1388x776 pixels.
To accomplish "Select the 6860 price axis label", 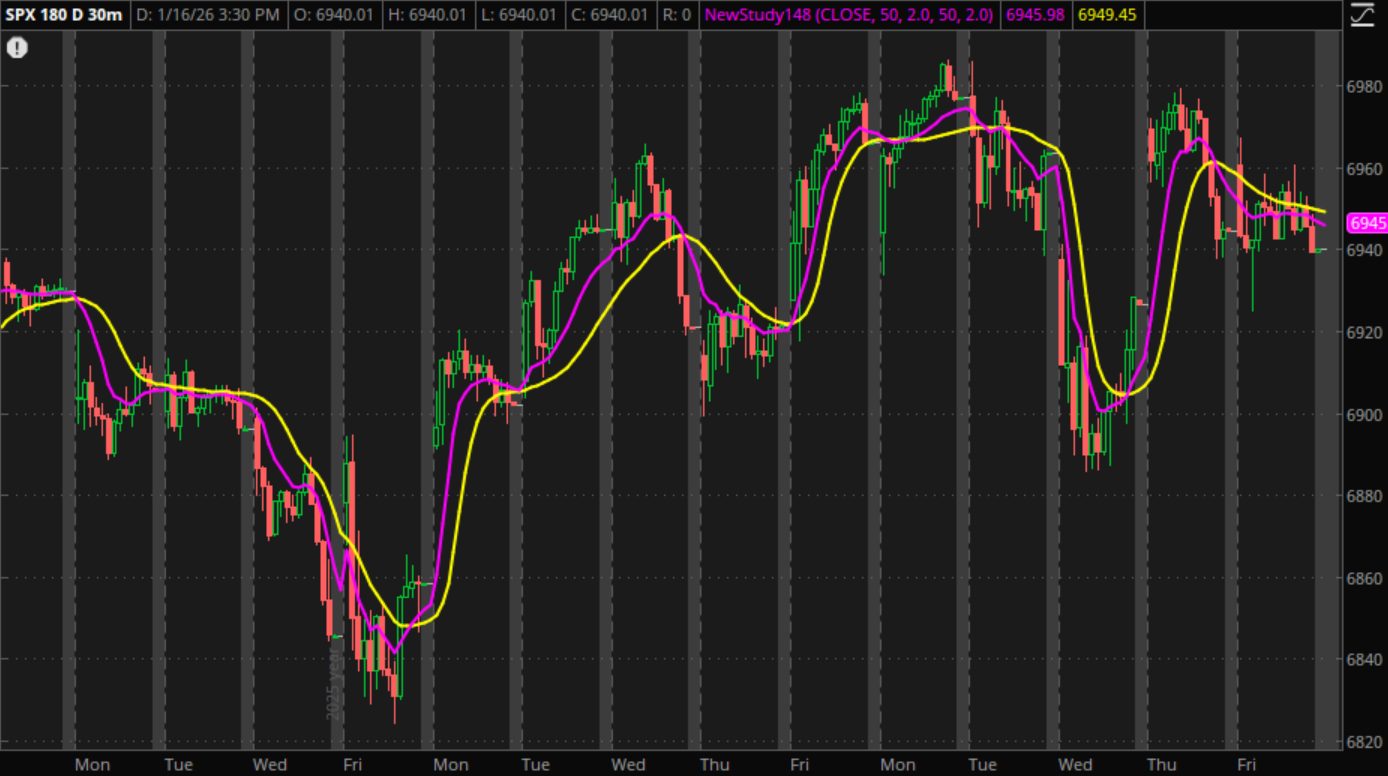I will [1365, 578].
